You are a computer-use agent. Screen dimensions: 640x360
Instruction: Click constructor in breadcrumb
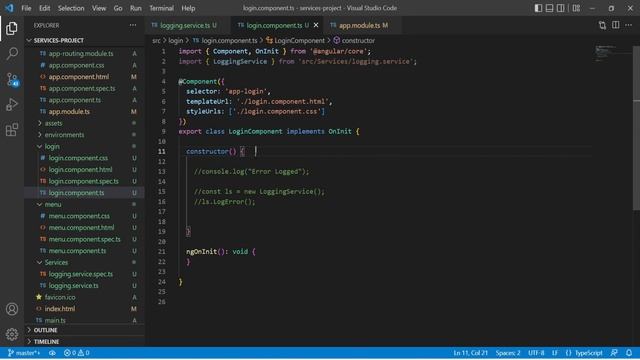(x=358, y=40)
